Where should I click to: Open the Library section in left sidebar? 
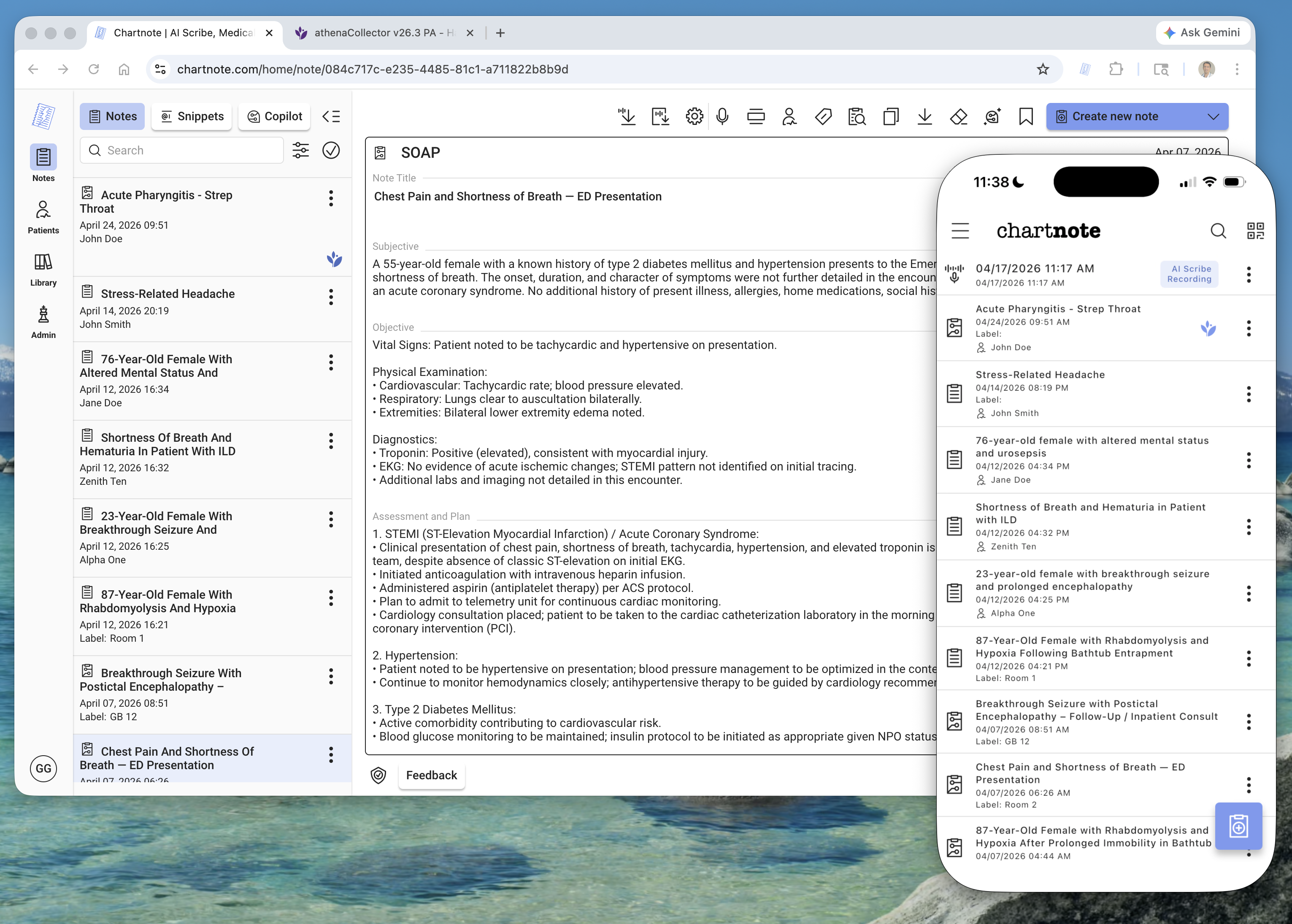[43, 270]
